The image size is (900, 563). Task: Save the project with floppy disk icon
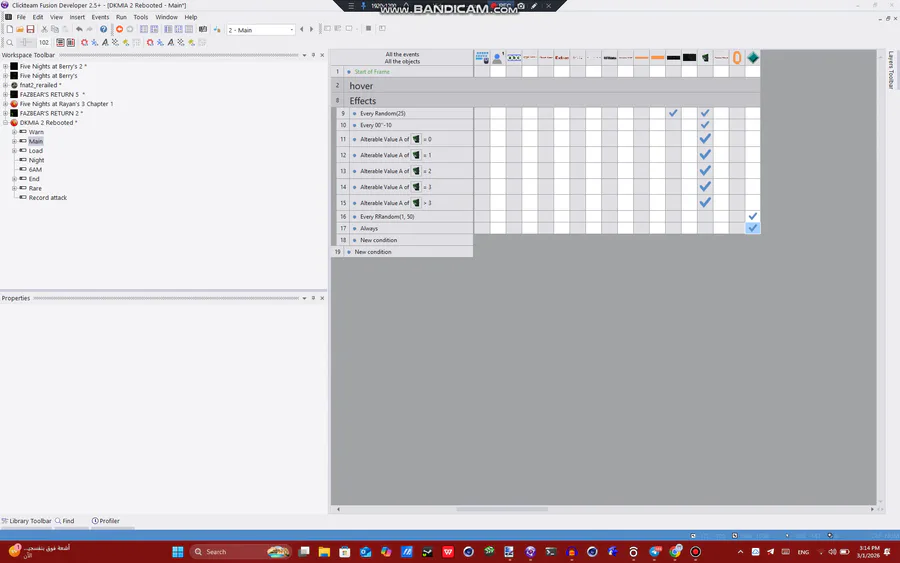tap(30, 29)
